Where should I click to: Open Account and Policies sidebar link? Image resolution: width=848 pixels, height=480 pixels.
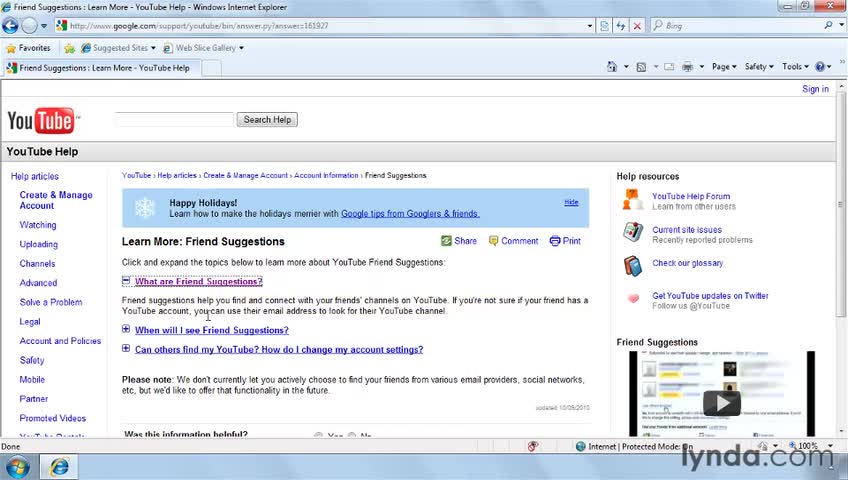60,341
